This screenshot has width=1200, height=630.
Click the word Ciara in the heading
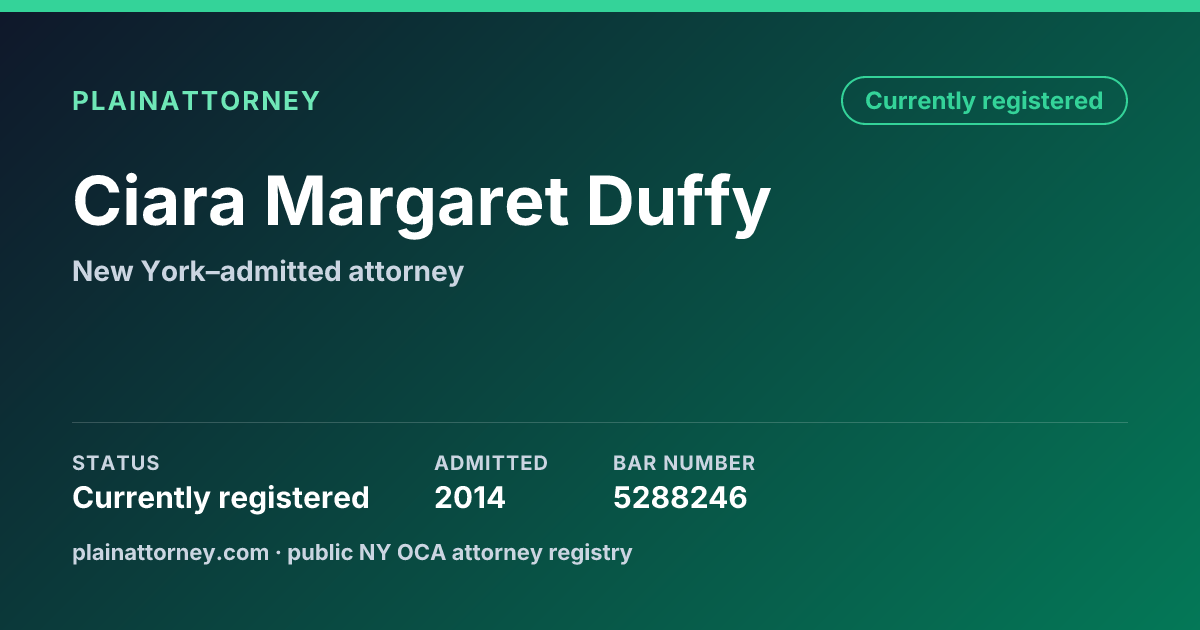(159, 201)
